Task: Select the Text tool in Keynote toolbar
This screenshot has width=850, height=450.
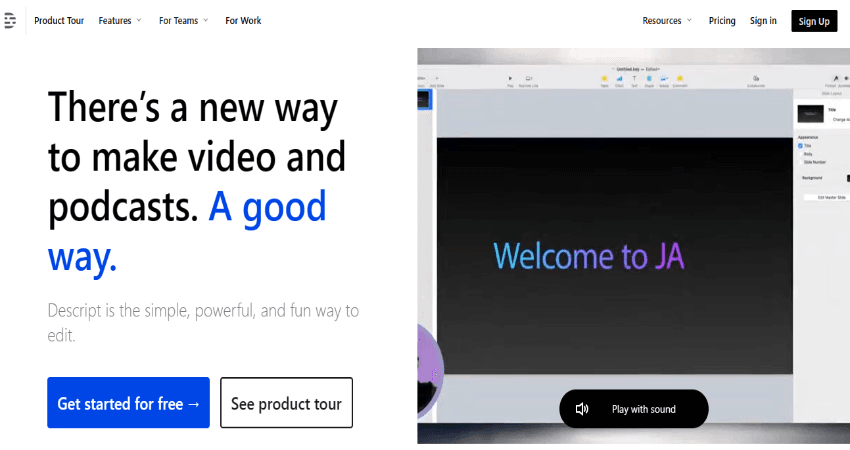Action: pos(634,79)
